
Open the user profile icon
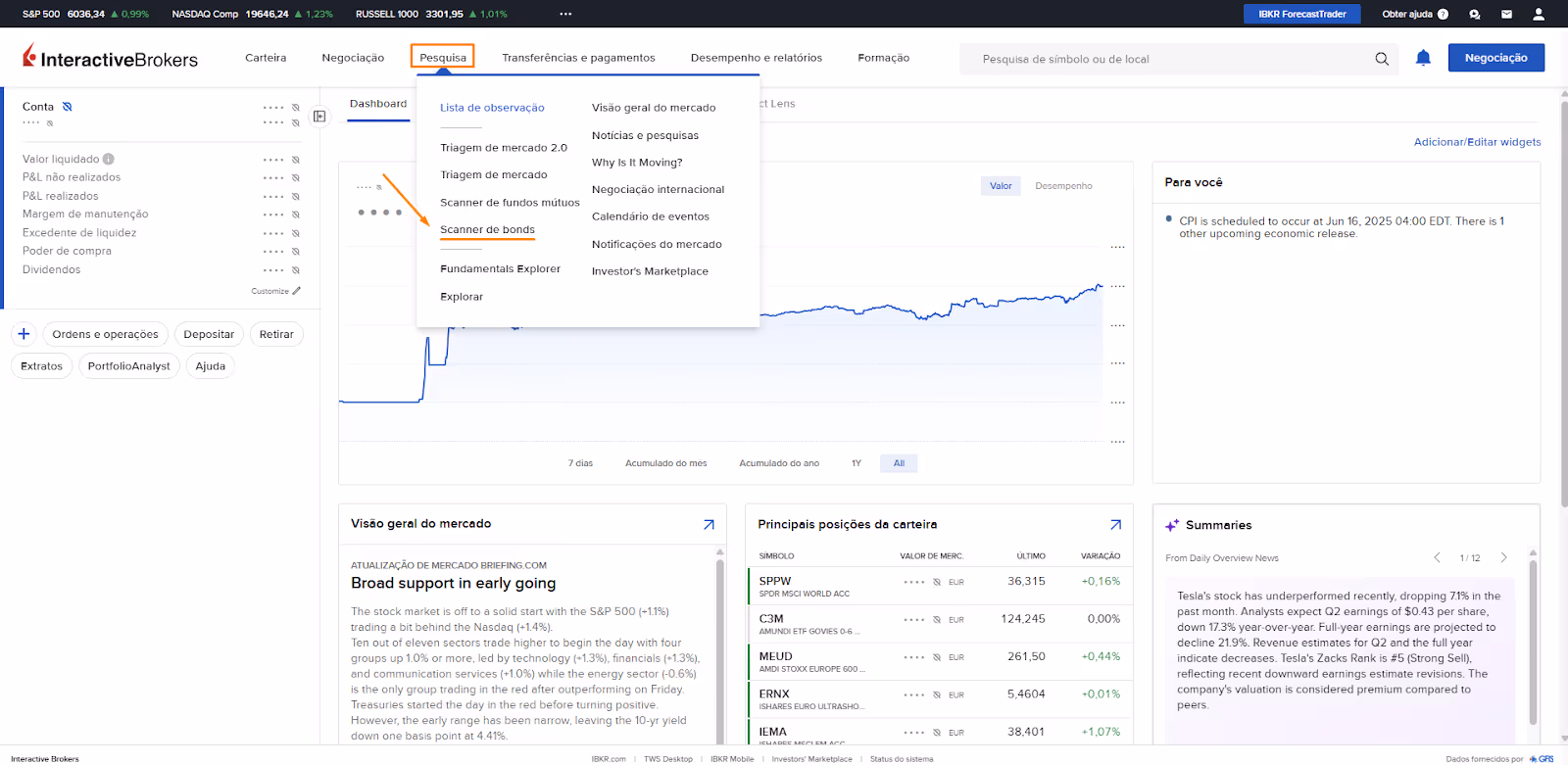pos(1539,14)
